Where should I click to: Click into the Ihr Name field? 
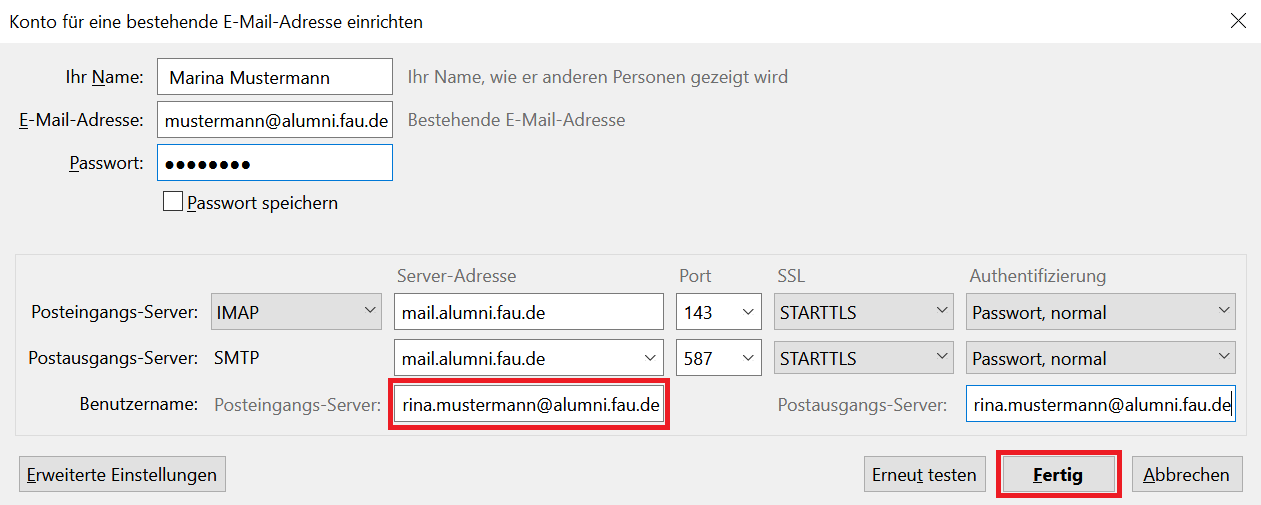pyautogui.click(x=275, y=77)
